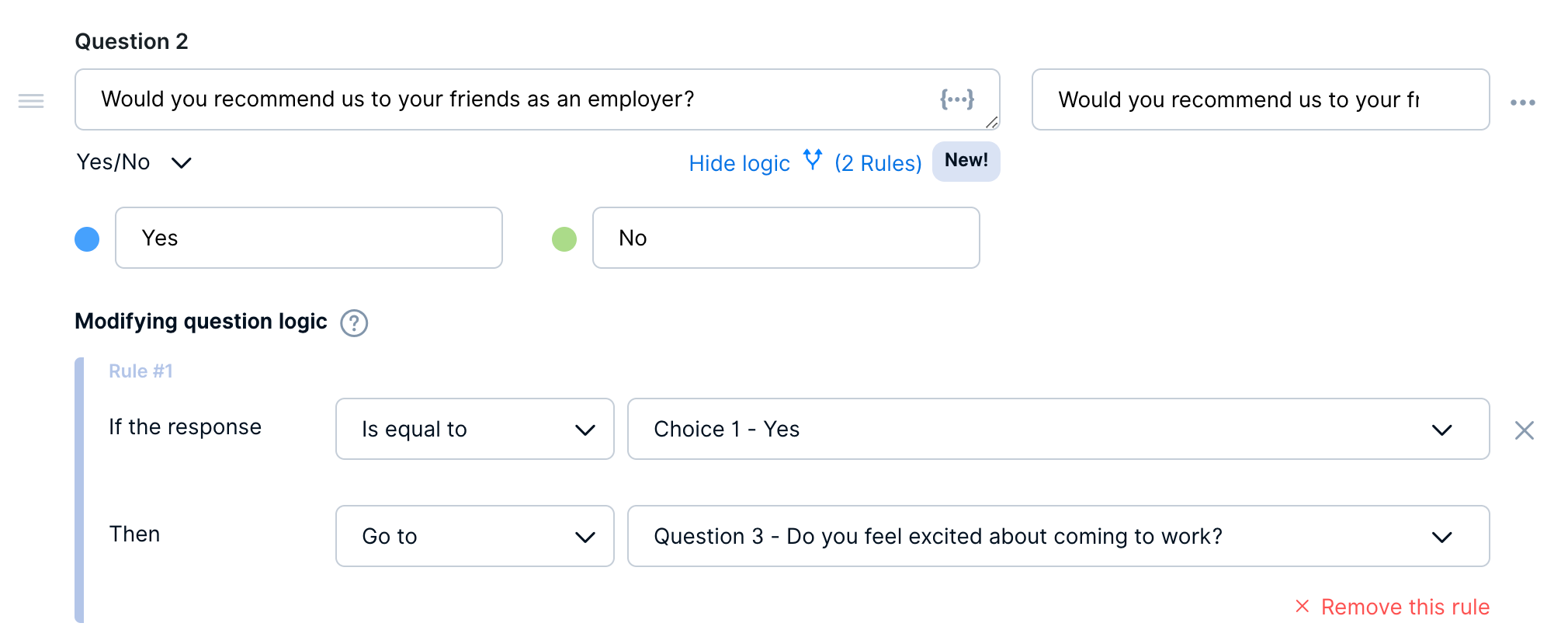Click the drag handle beside Question 2

pos(31,101)
